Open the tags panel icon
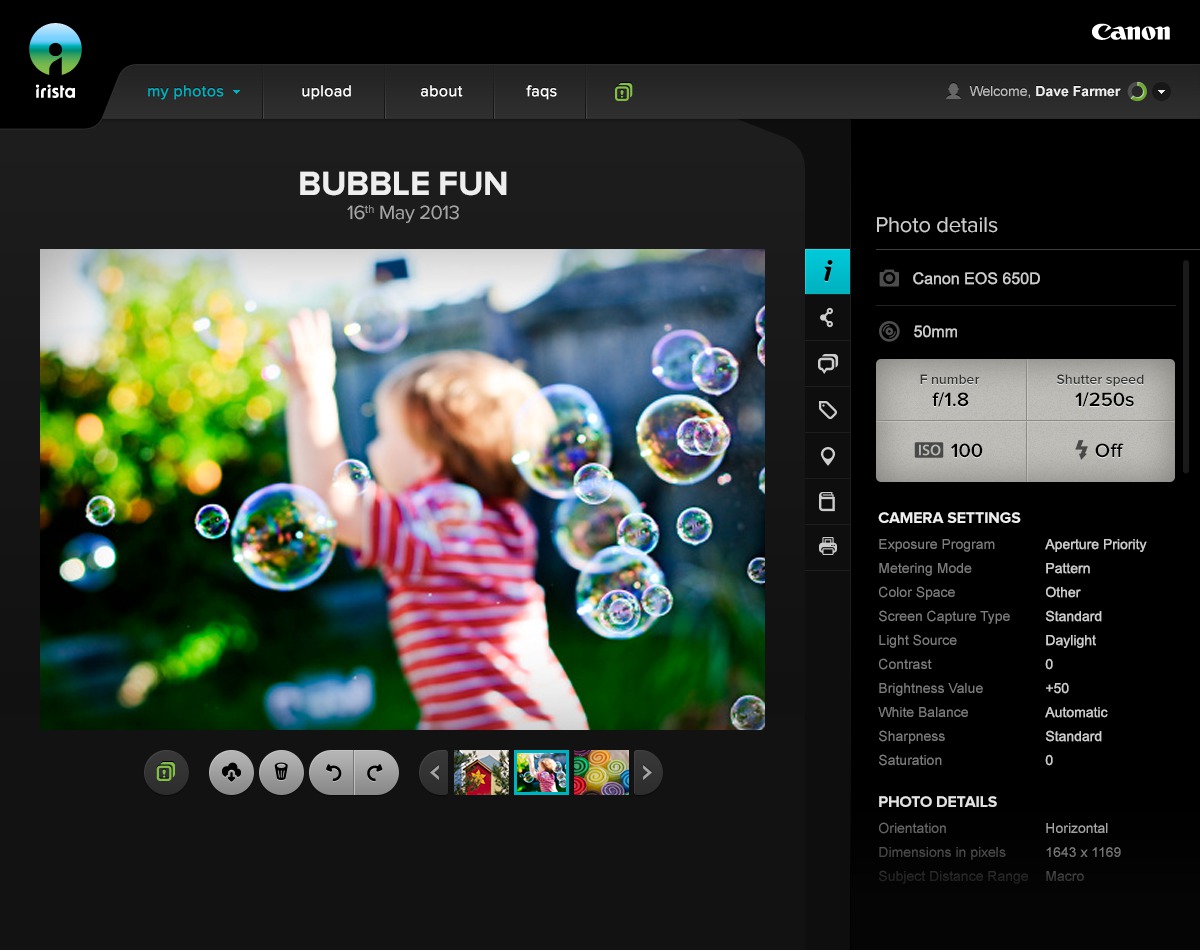This screenshot has height=950, width=1200. pos(827,410)
